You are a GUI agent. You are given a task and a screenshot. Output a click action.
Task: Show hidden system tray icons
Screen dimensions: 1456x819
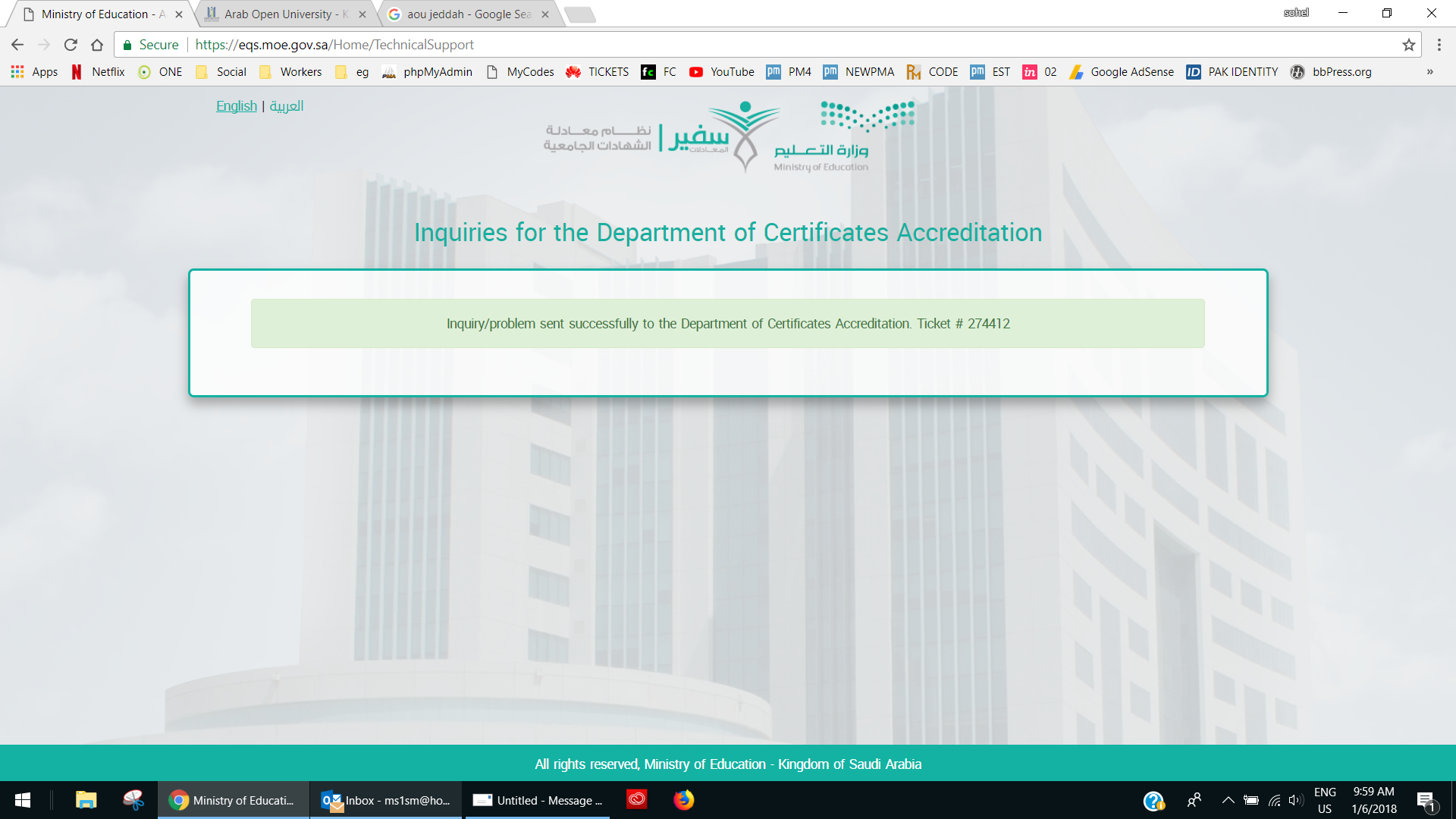coord(1228,800)
